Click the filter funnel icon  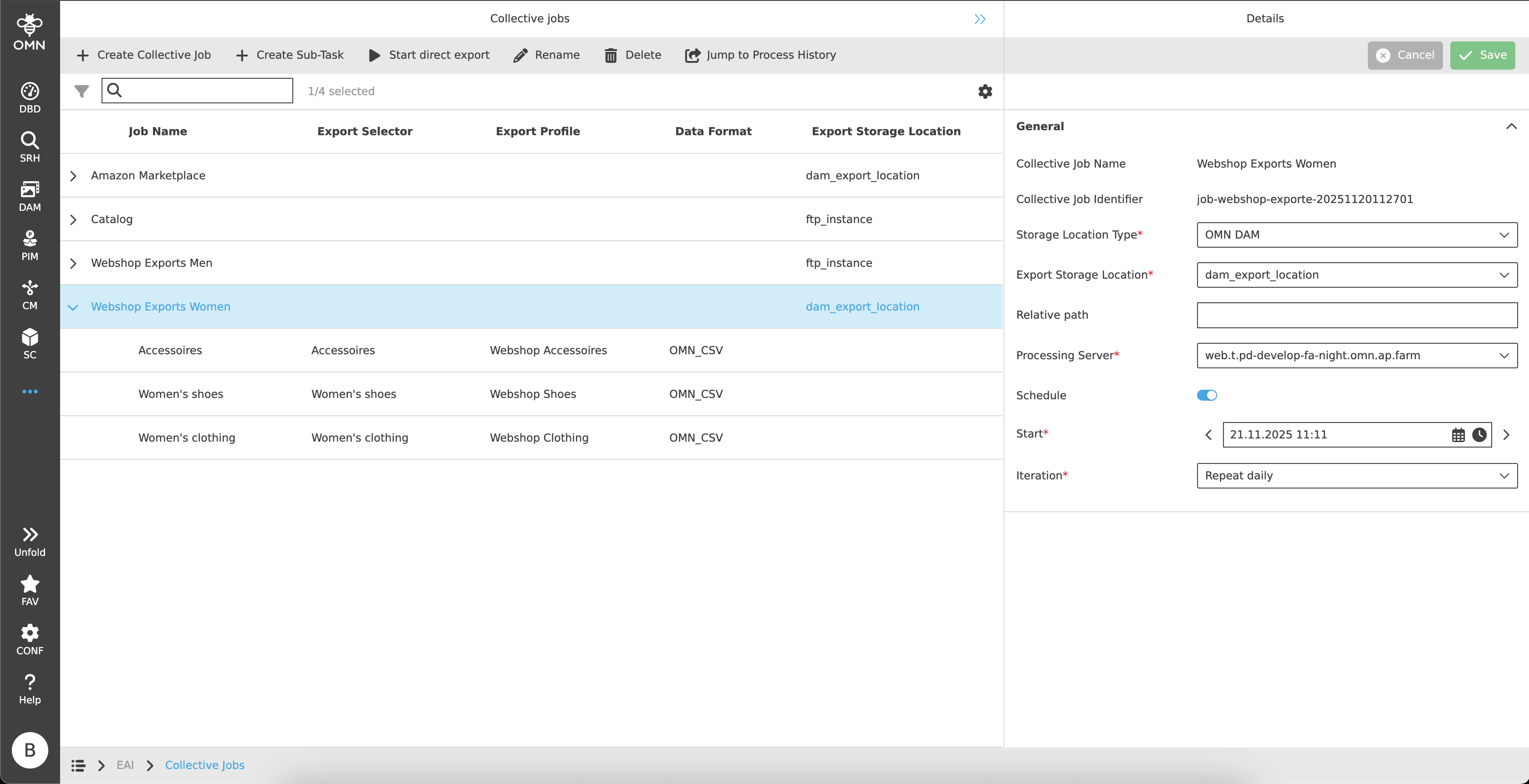(82, 92)
